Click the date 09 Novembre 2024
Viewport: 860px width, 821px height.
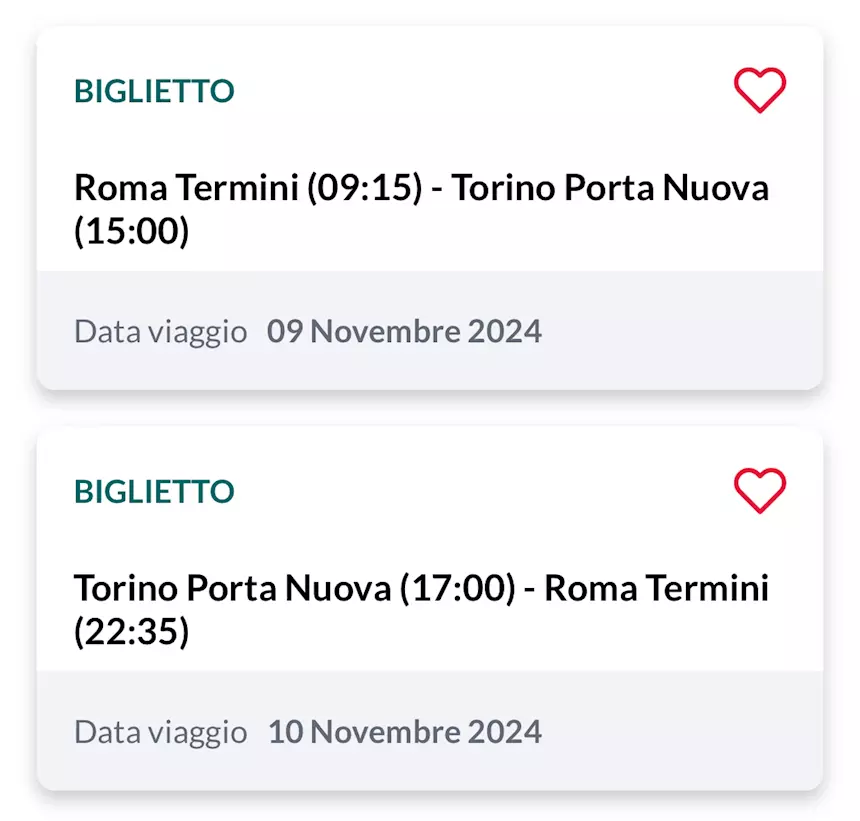(x=405, y=331)
